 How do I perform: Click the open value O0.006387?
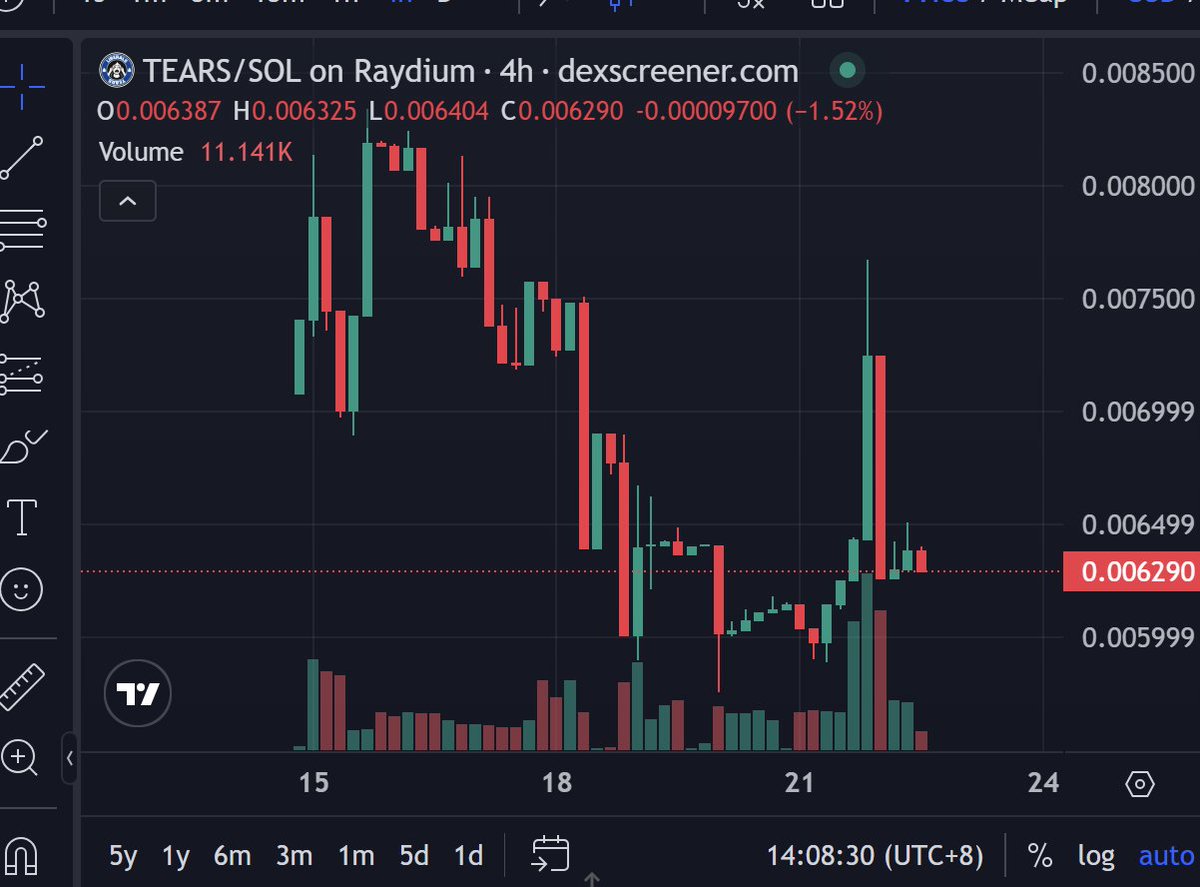pyautogui.click(x=158, y=111)
